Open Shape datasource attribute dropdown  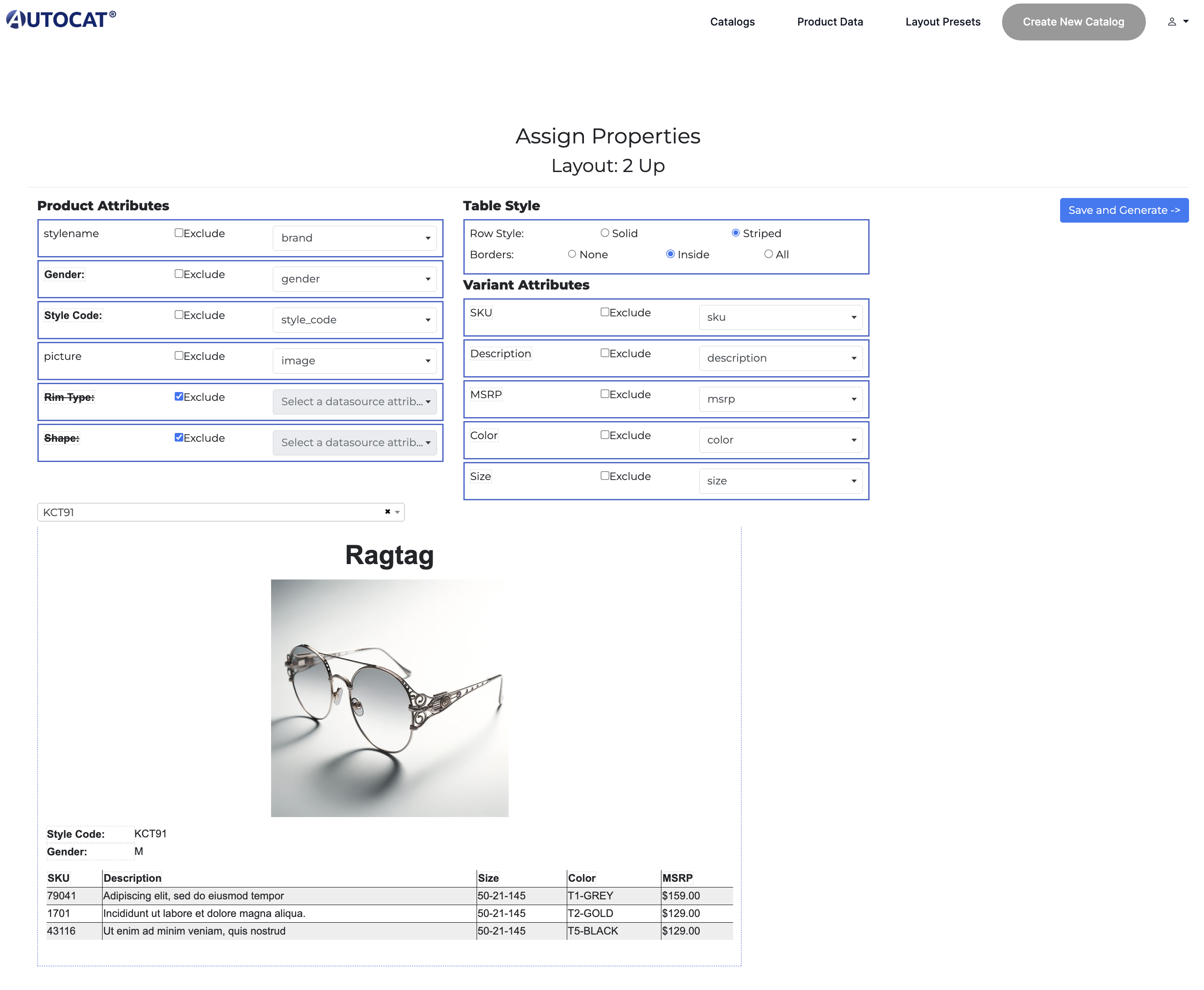(x=354, y=442)
